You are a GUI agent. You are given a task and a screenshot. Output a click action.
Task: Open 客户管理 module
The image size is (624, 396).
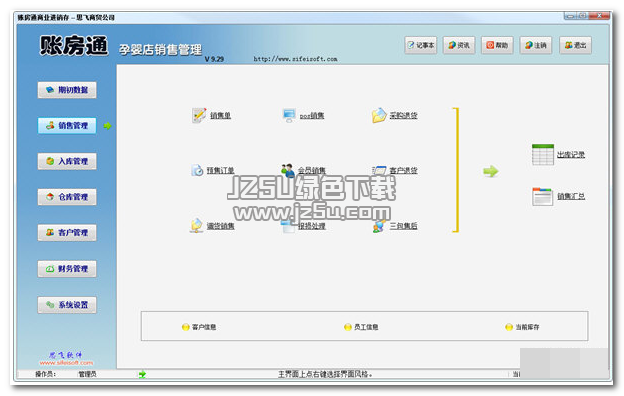coord(67,233)
